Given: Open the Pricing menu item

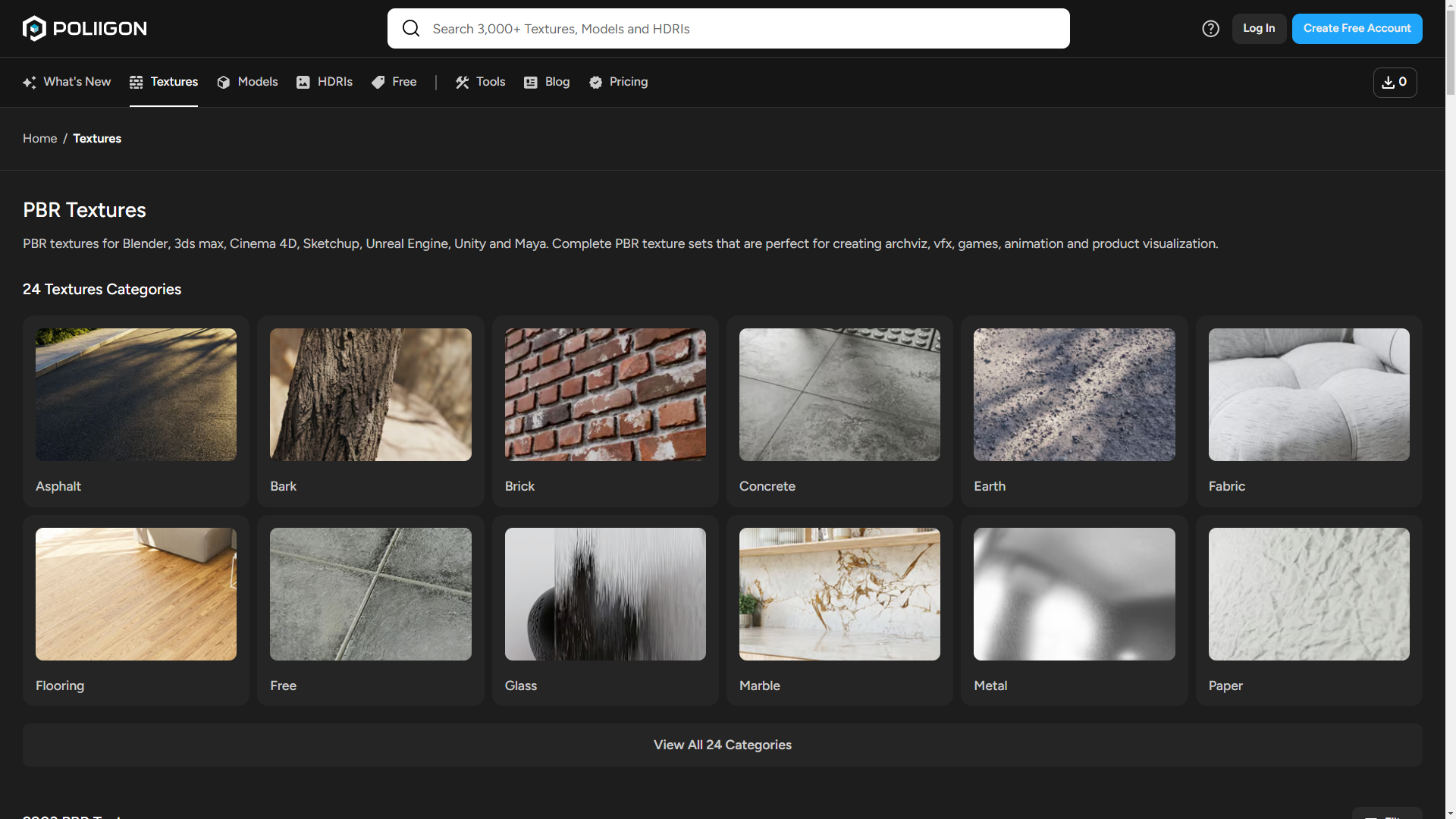Looking at the screenshot, I should (x=619, y=82).
